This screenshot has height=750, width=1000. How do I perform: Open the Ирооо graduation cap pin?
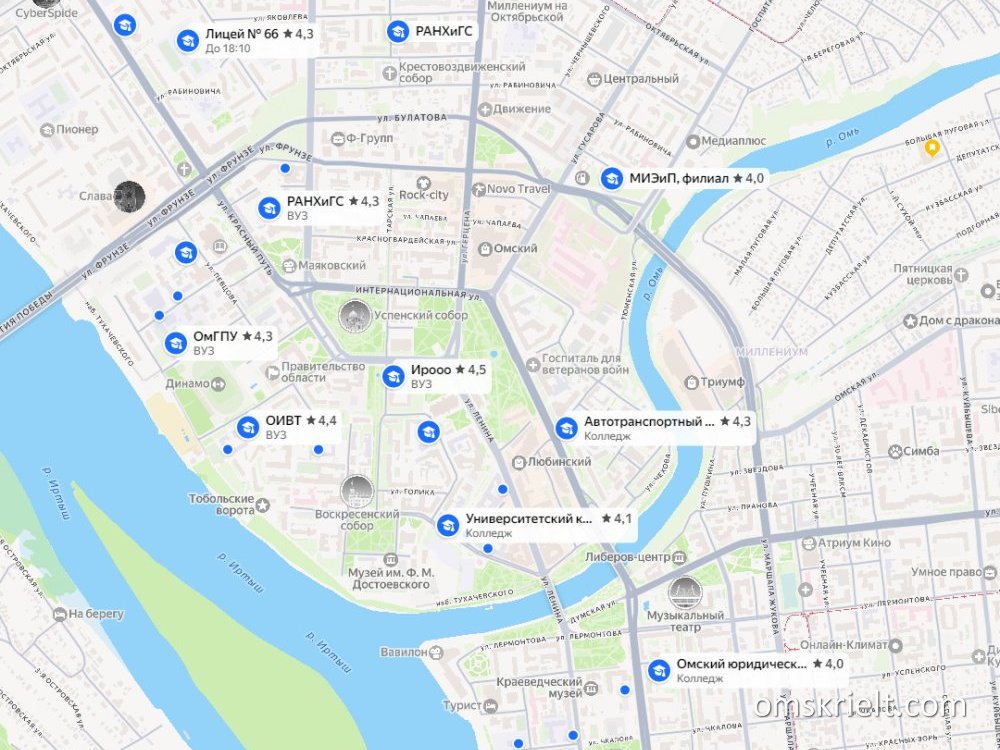tap(393, 376)
